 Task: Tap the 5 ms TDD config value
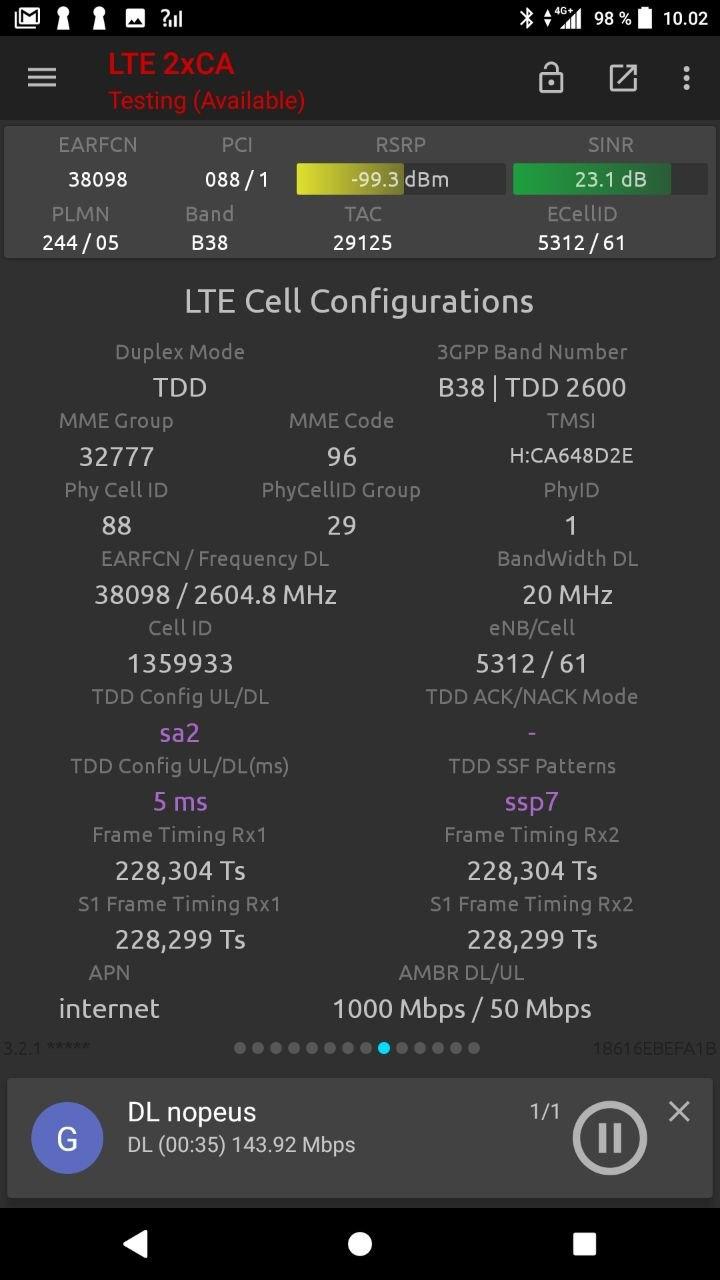point(180,802)
